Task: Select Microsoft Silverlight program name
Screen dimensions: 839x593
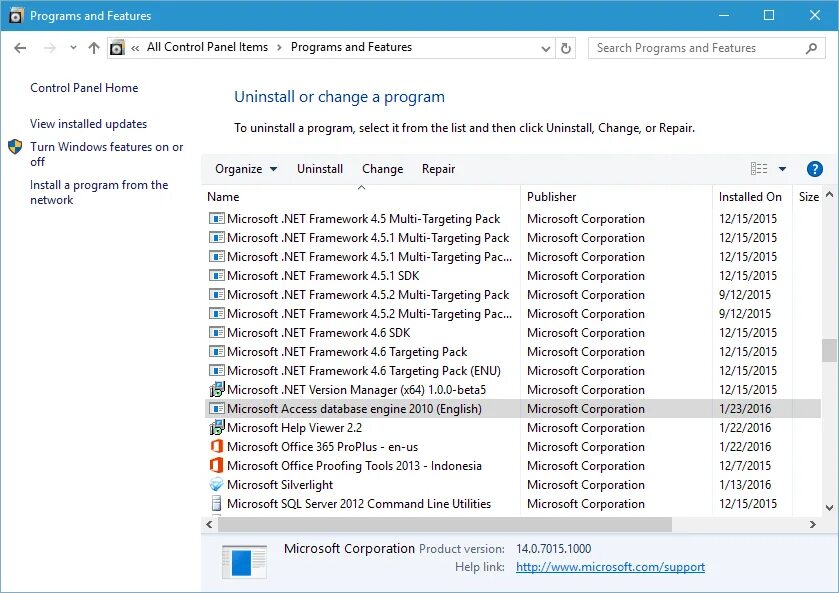Action: [280, 485]
